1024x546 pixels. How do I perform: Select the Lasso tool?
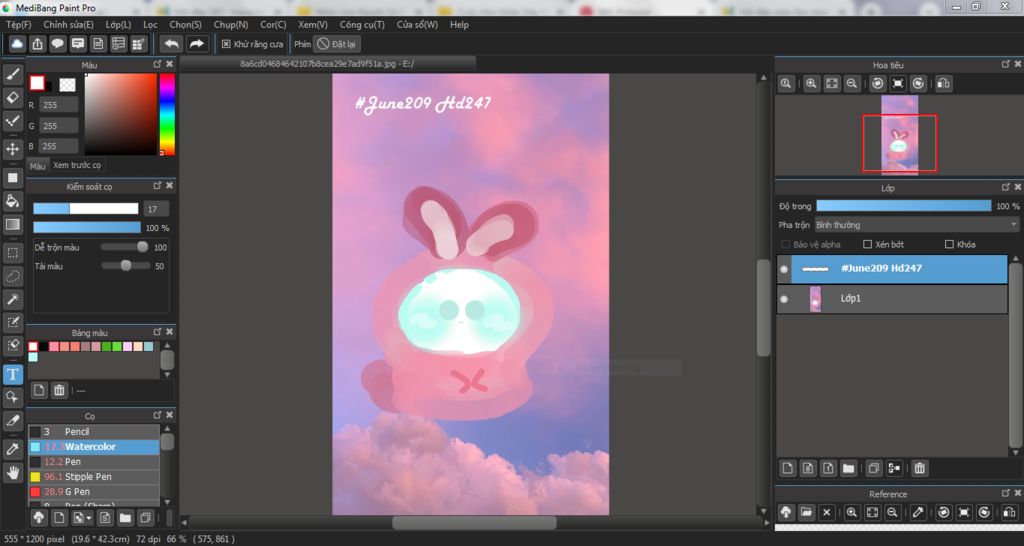[12, 276]
